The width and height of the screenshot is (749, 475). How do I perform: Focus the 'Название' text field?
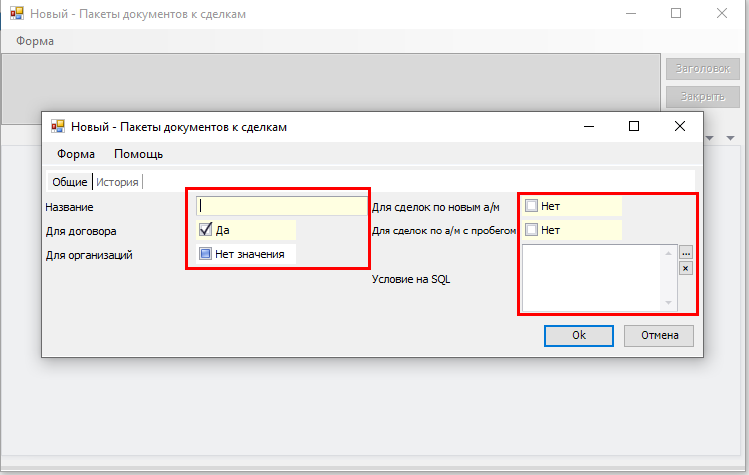pyautogui.click(x=283, y=206)
